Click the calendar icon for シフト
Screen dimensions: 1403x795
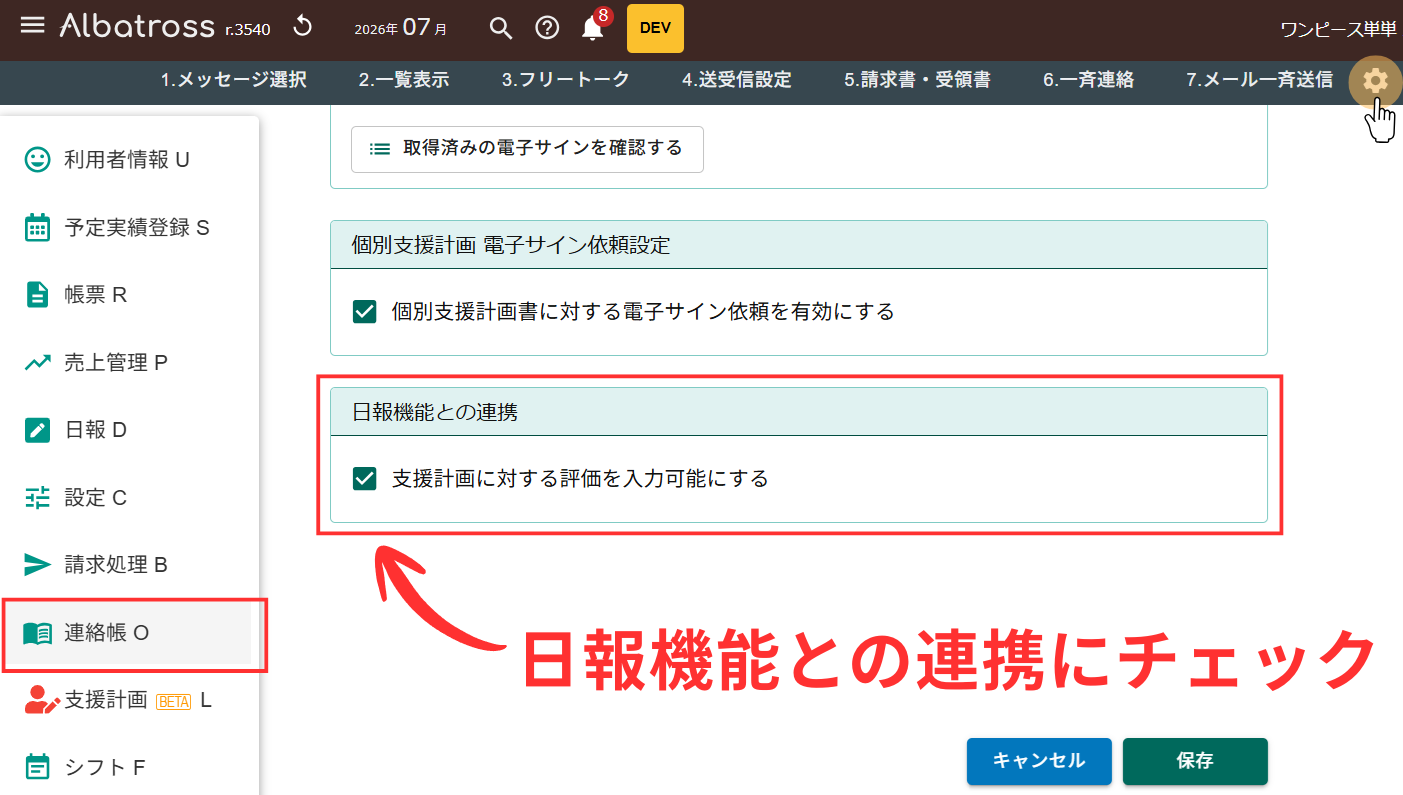click(37, 768)
